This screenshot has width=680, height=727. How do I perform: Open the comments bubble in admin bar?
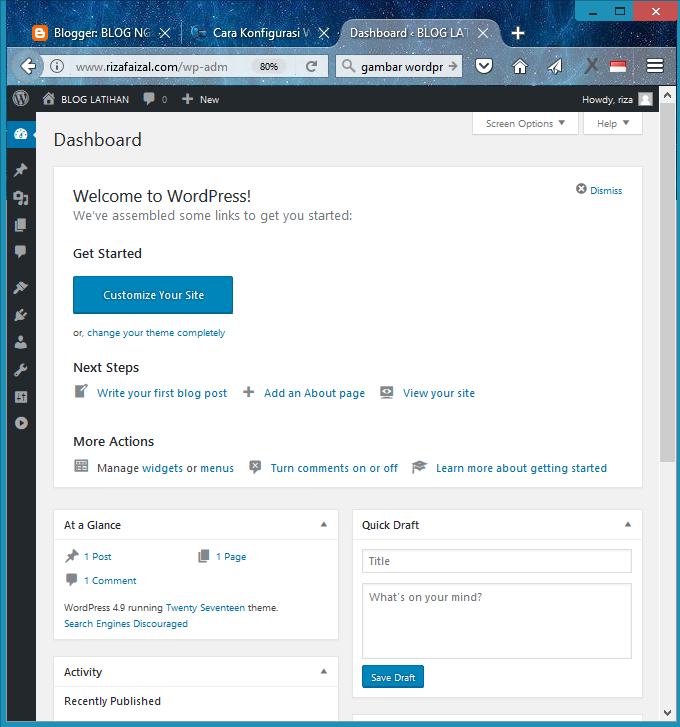coord(149,99)
